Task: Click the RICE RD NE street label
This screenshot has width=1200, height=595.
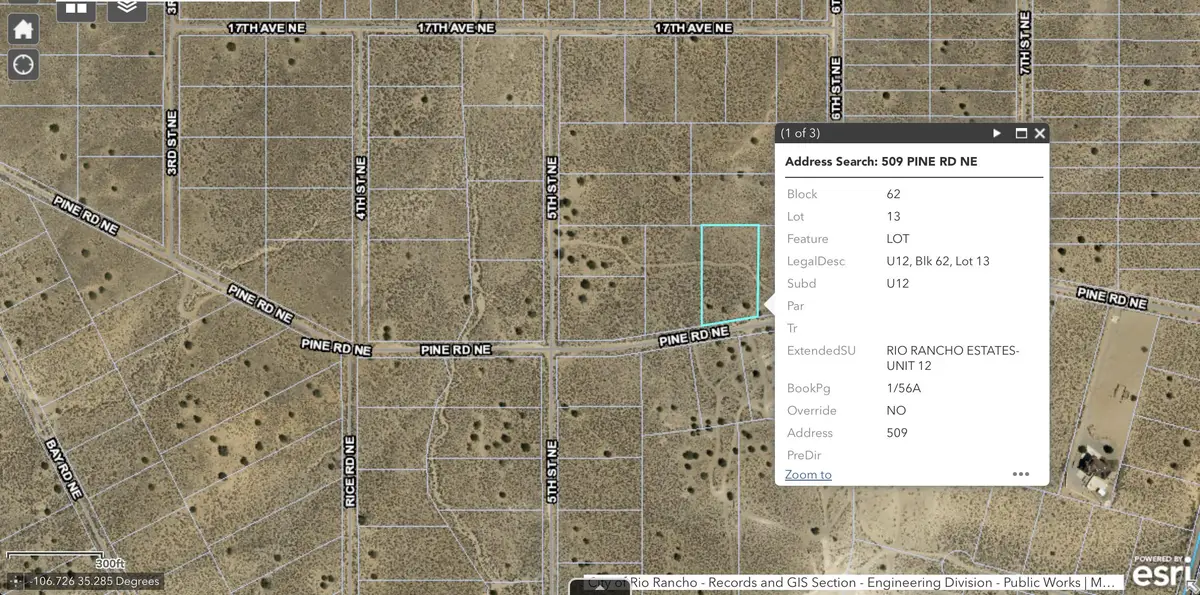Action: (350, 471)
